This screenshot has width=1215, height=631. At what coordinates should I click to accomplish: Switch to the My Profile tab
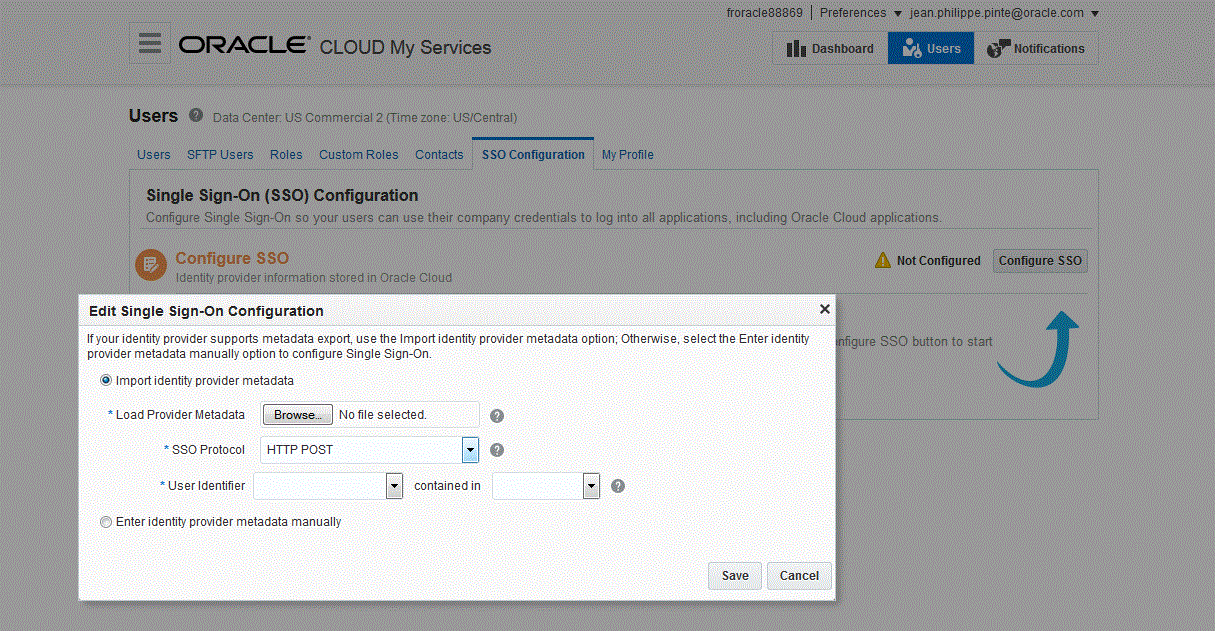627,154
